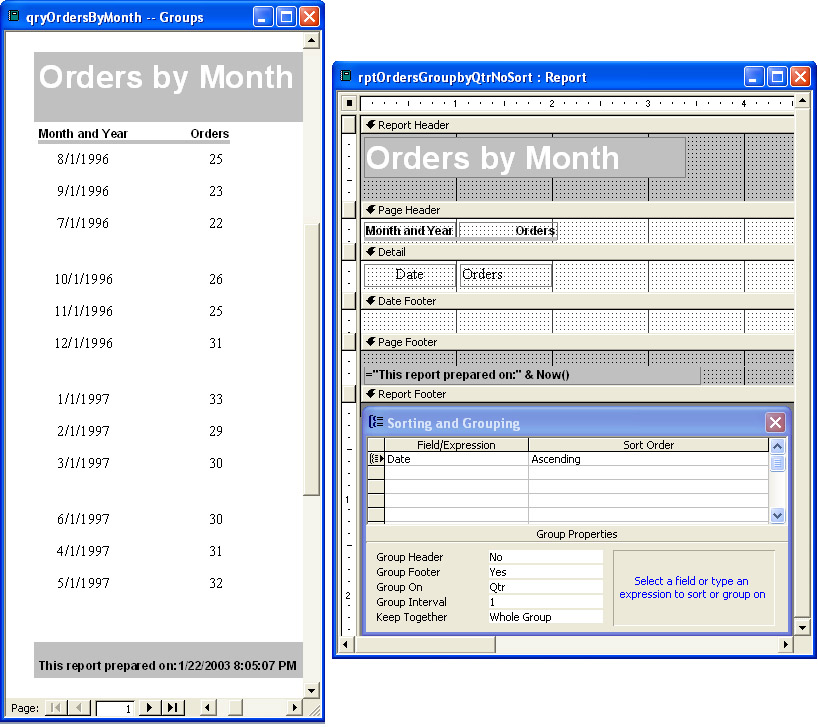
Task: Select the row selector for the Date grouping row
Action: (x=376, y=460)
